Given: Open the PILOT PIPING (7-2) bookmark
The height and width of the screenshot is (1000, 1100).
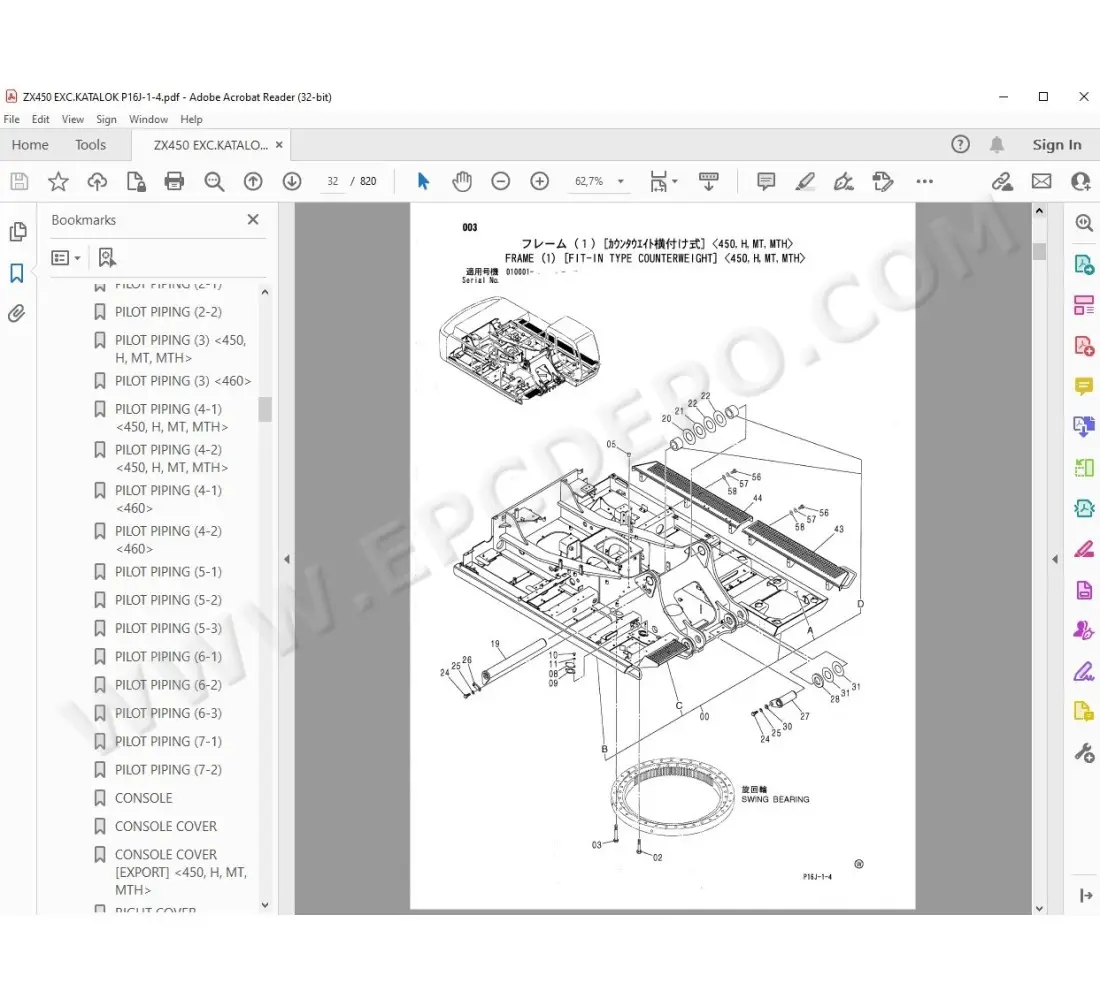Looking at the screenshot, I should [168, 770].
